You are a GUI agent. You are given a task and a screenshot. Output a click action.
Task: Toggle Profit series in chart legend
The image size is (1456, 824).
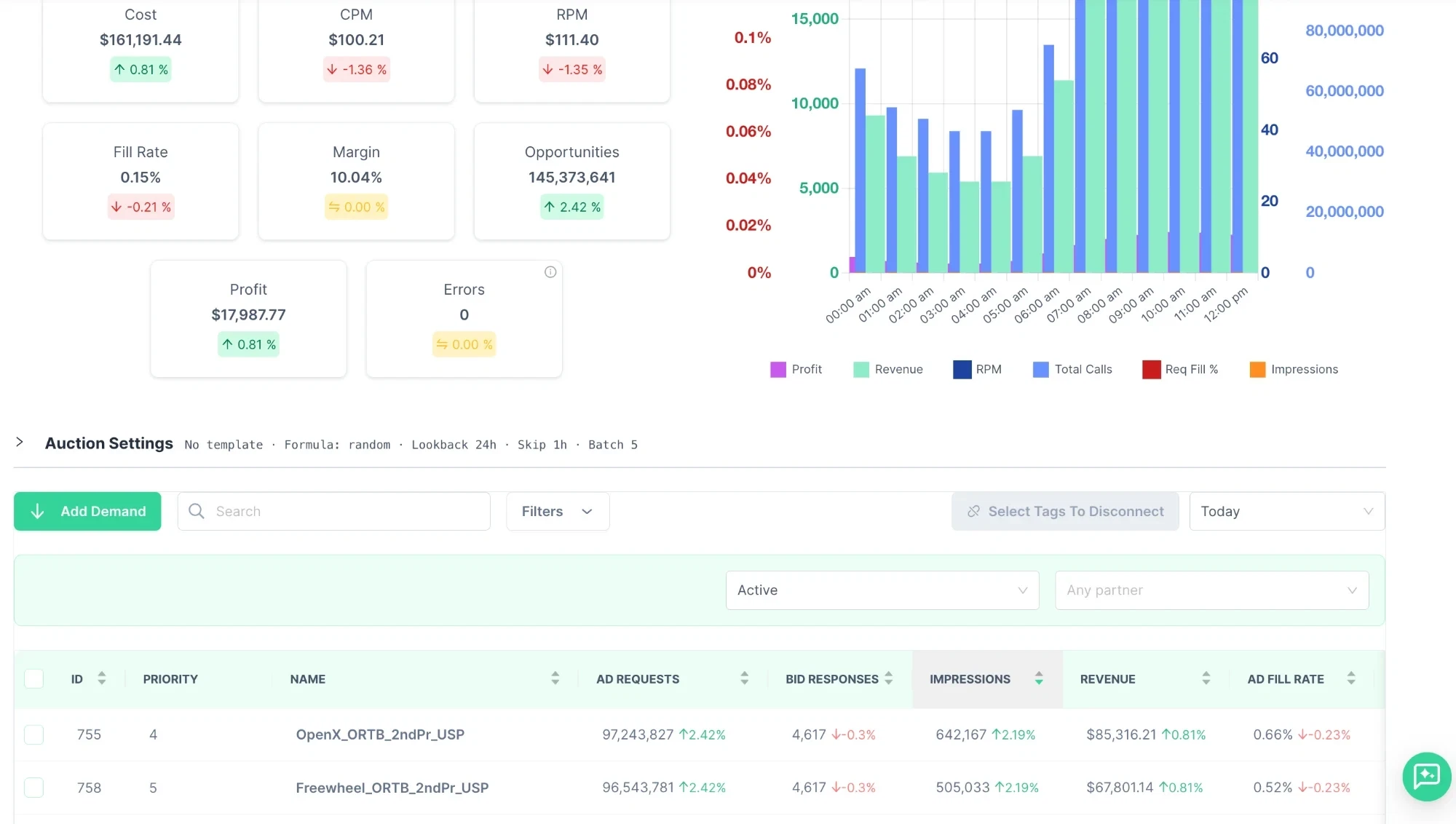(796, 370)
